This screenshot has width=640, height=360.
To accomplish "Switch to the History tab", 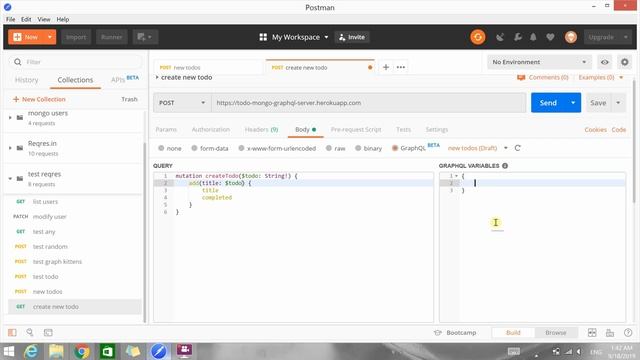I will click(x=27, y=80).
